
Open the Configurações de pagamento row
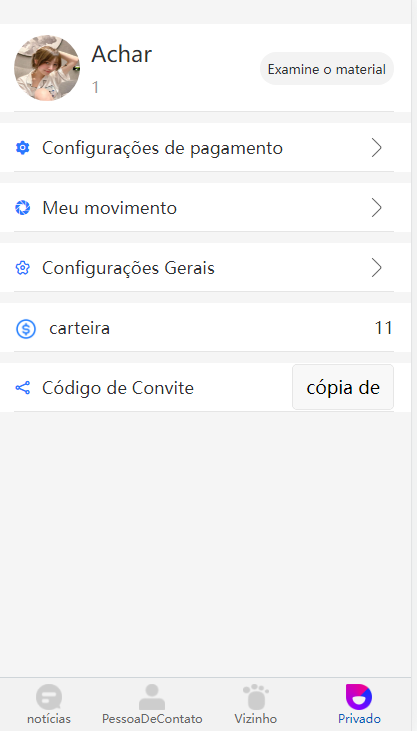coord(204,148)
